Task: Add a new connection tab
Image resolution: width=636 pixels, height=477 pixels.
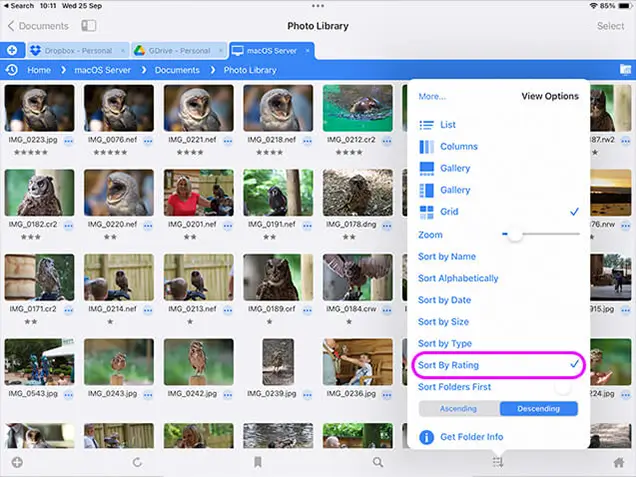Action: (x=11, y=50)
